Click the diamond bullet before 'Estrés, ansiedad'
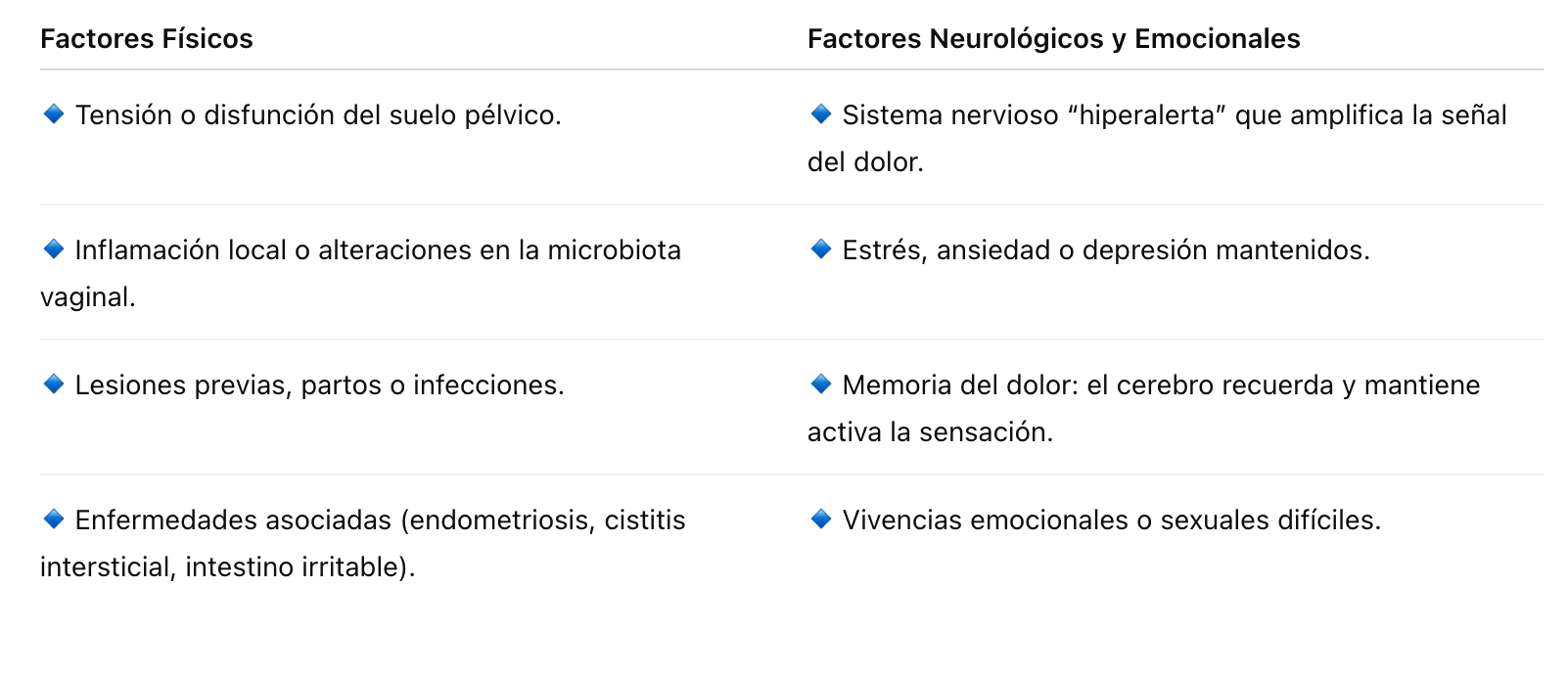Viewport: 1568px width, 677px height. (x=821, y=249)
